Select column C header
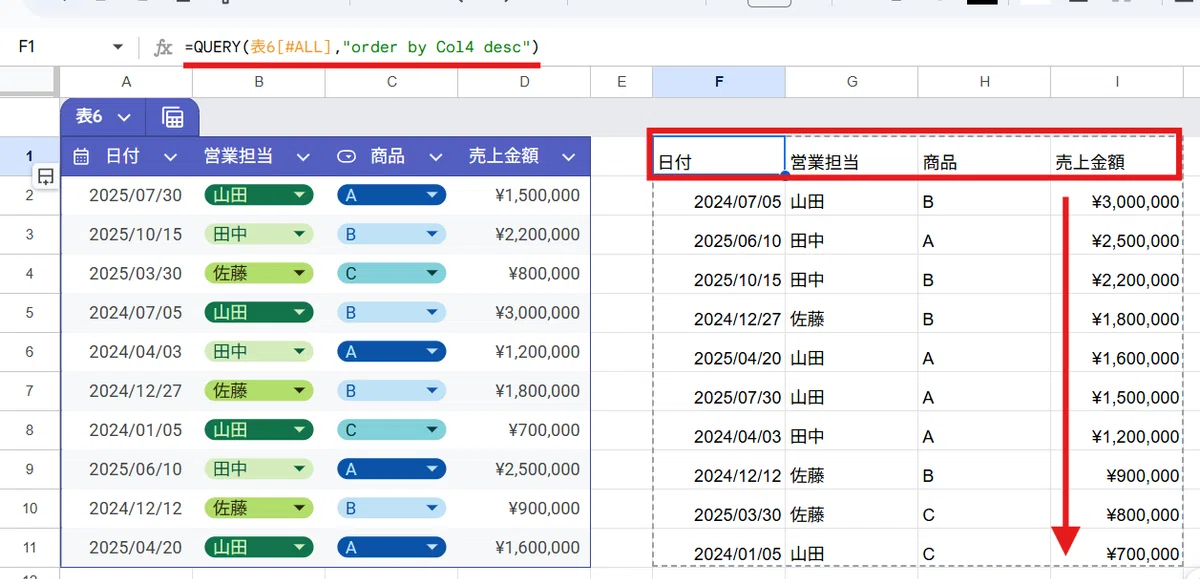Image resolution: width=1200 pixels, height=579 pixels. [x=392, y=82]
